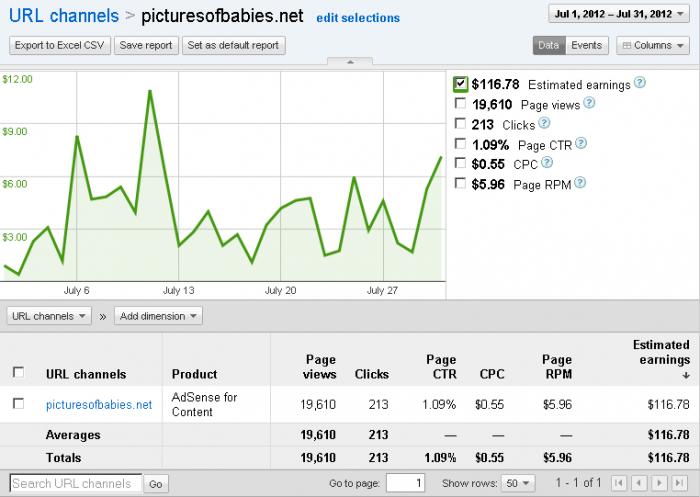Sort by URL channels column header

(x=86, y=374)
